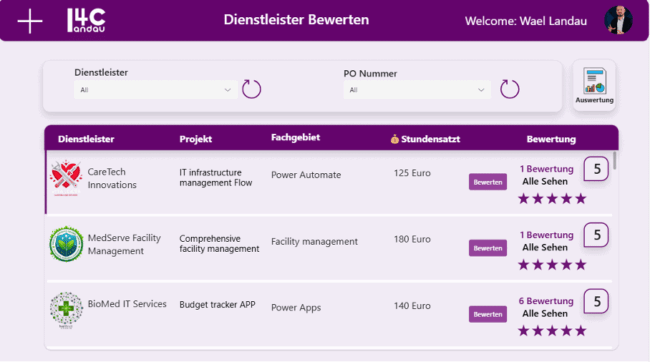Reset the PO Nummer filter refresh icon

509,89
